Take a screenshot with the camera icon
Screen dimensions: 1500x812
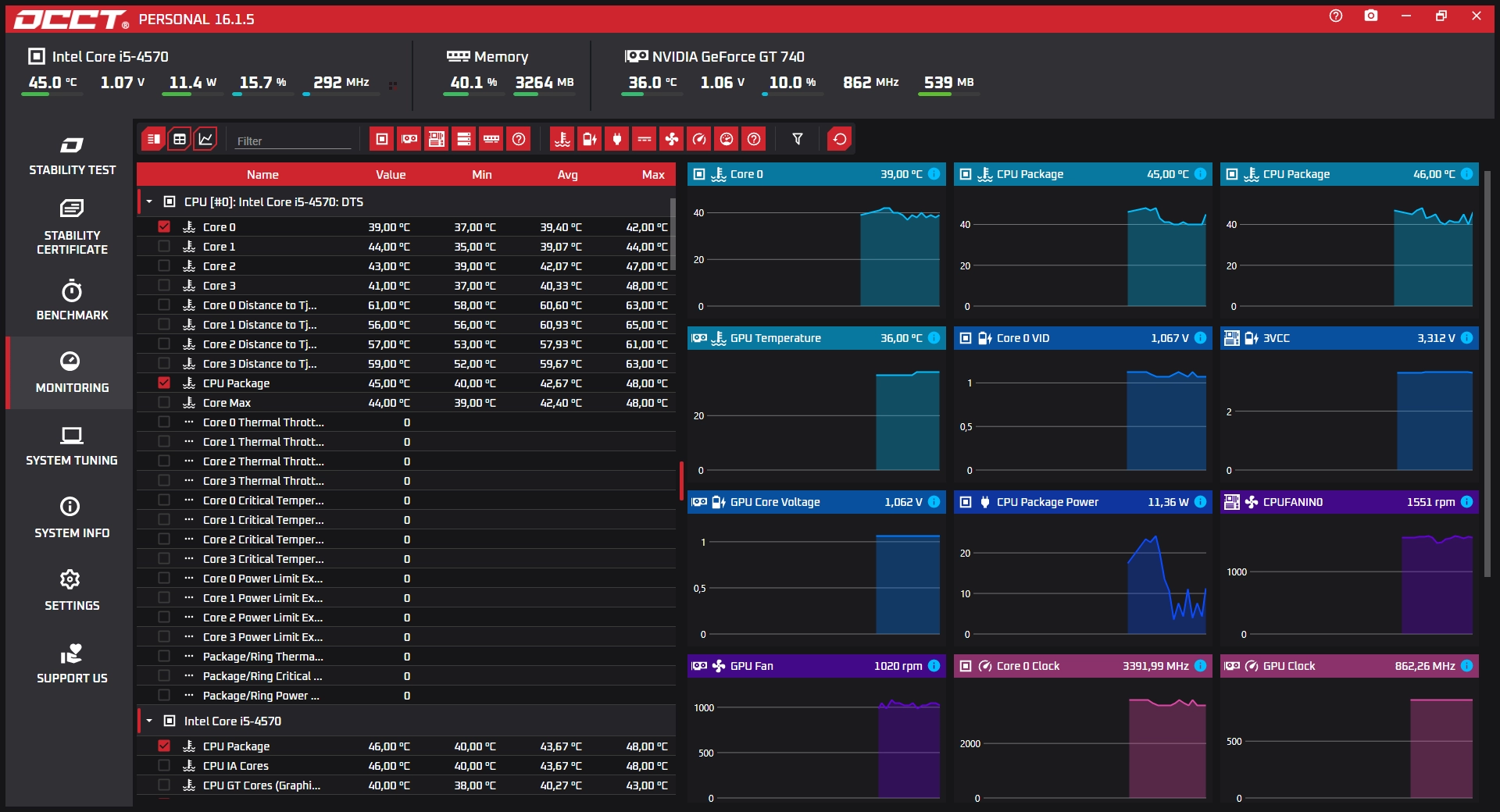[x=1371, y=16]
